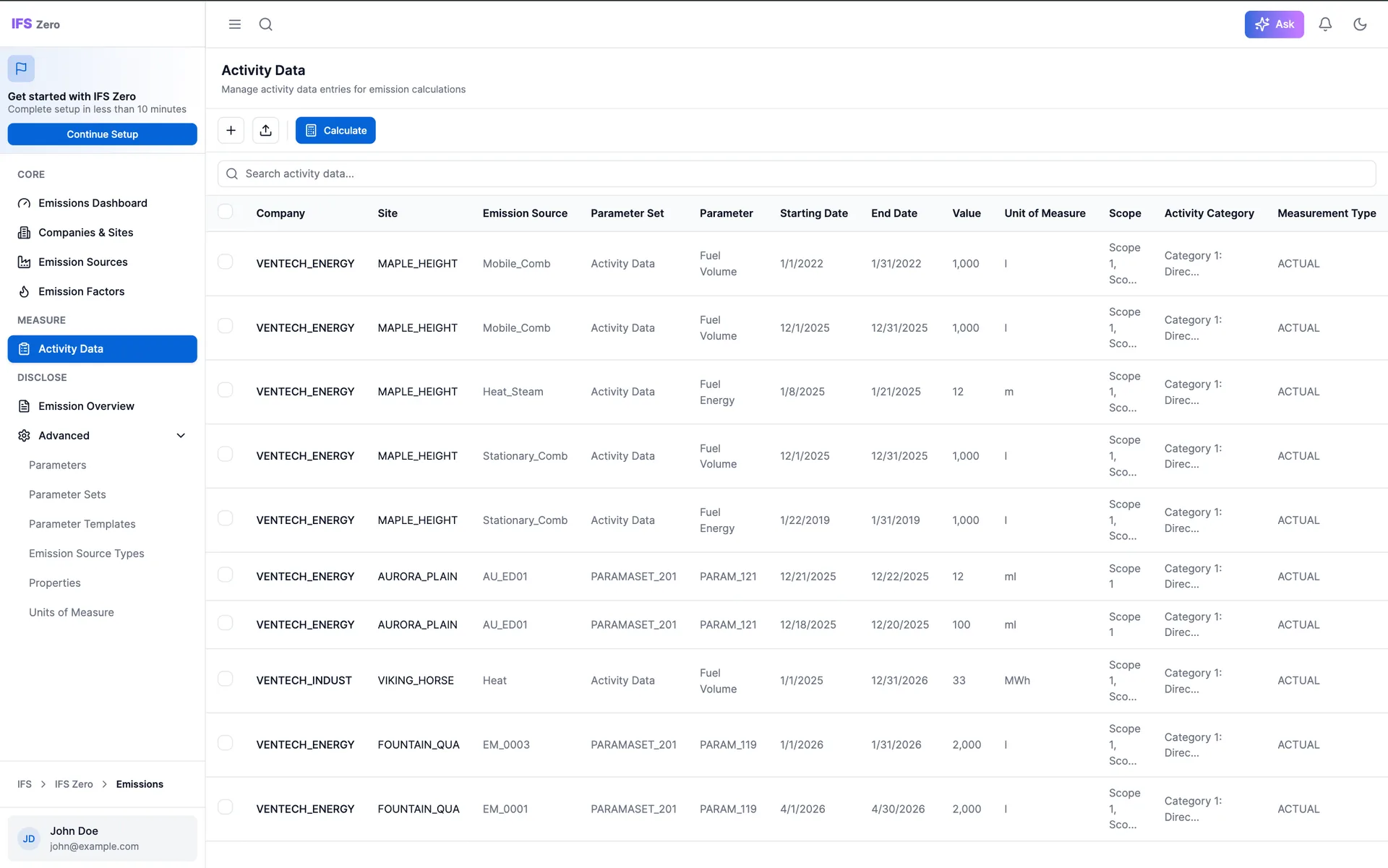Click the upload activity data icon

(x=265, y=130)
